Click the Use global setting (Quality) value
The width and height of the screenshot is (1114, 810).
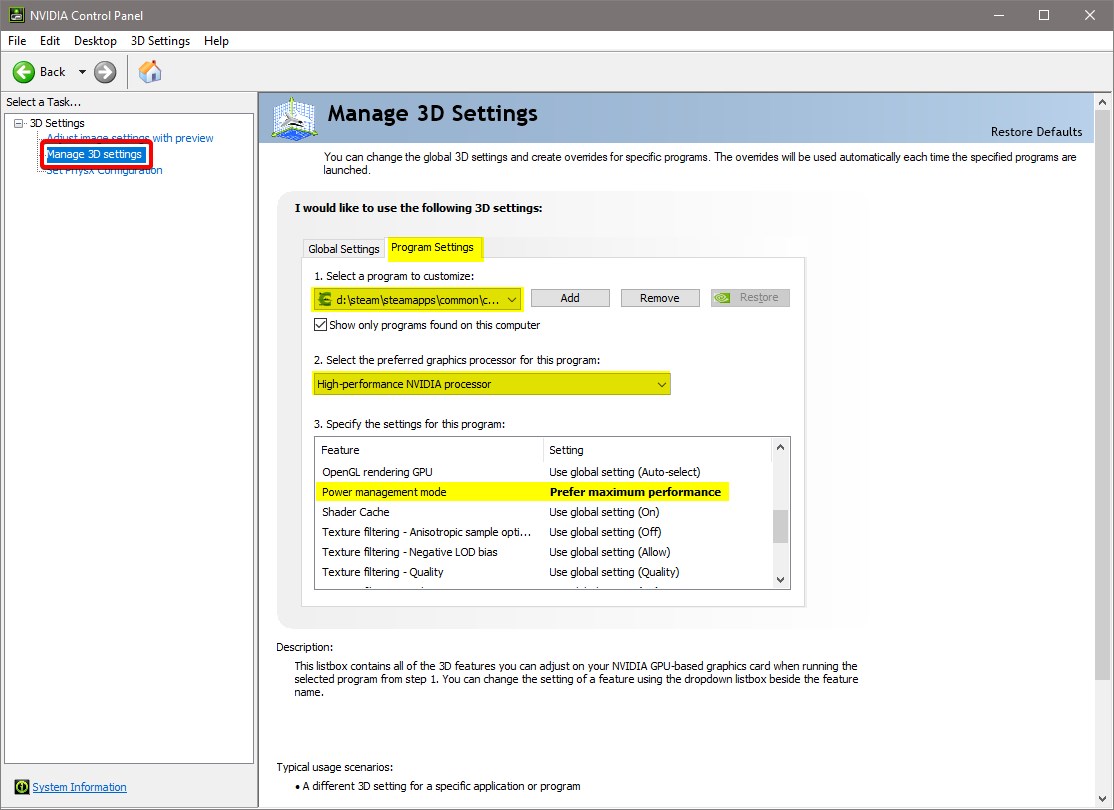(x=614, y=571)
